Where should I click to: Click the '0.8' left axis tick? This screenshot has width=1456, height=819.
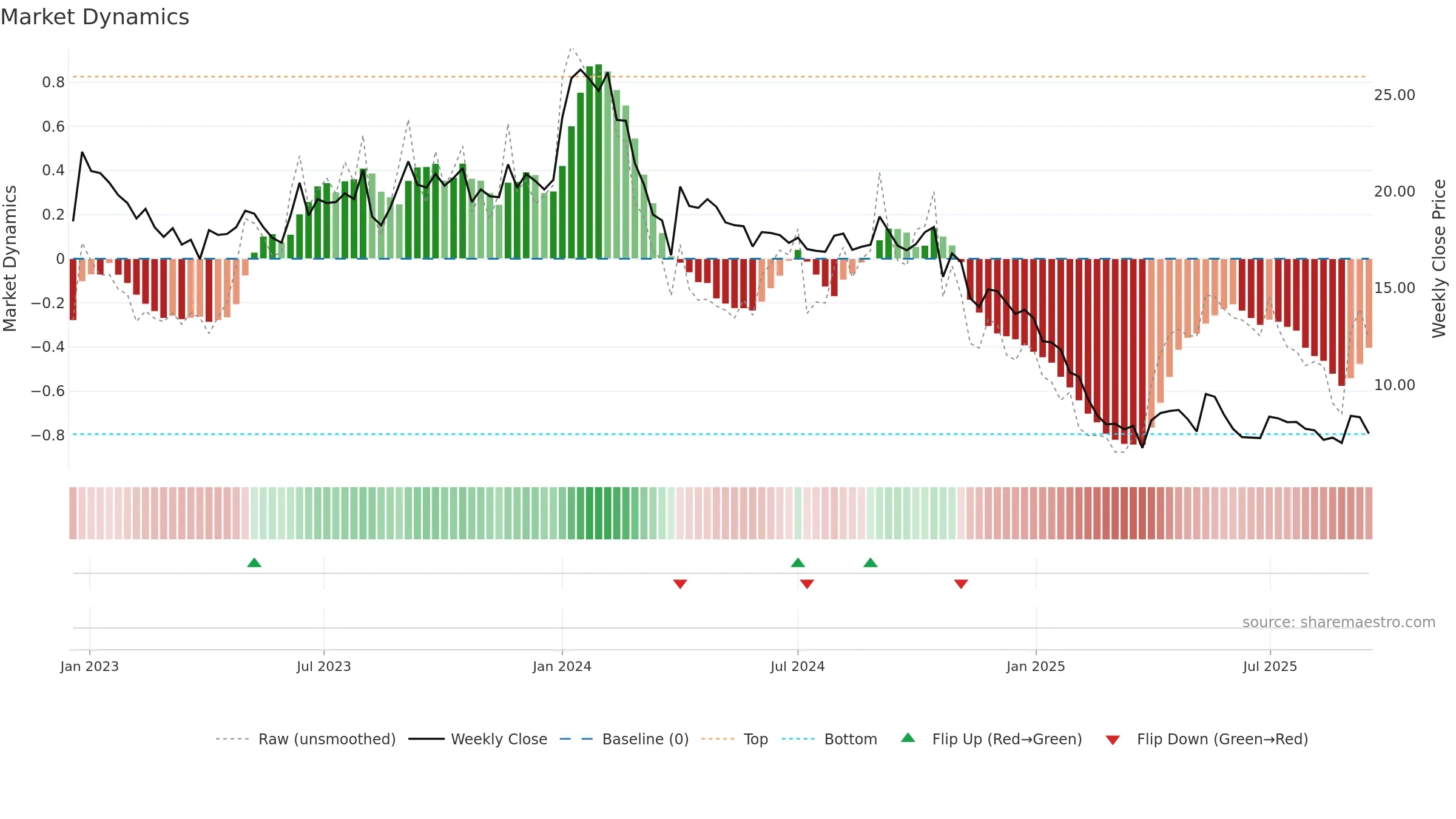(x=53, y=83)
